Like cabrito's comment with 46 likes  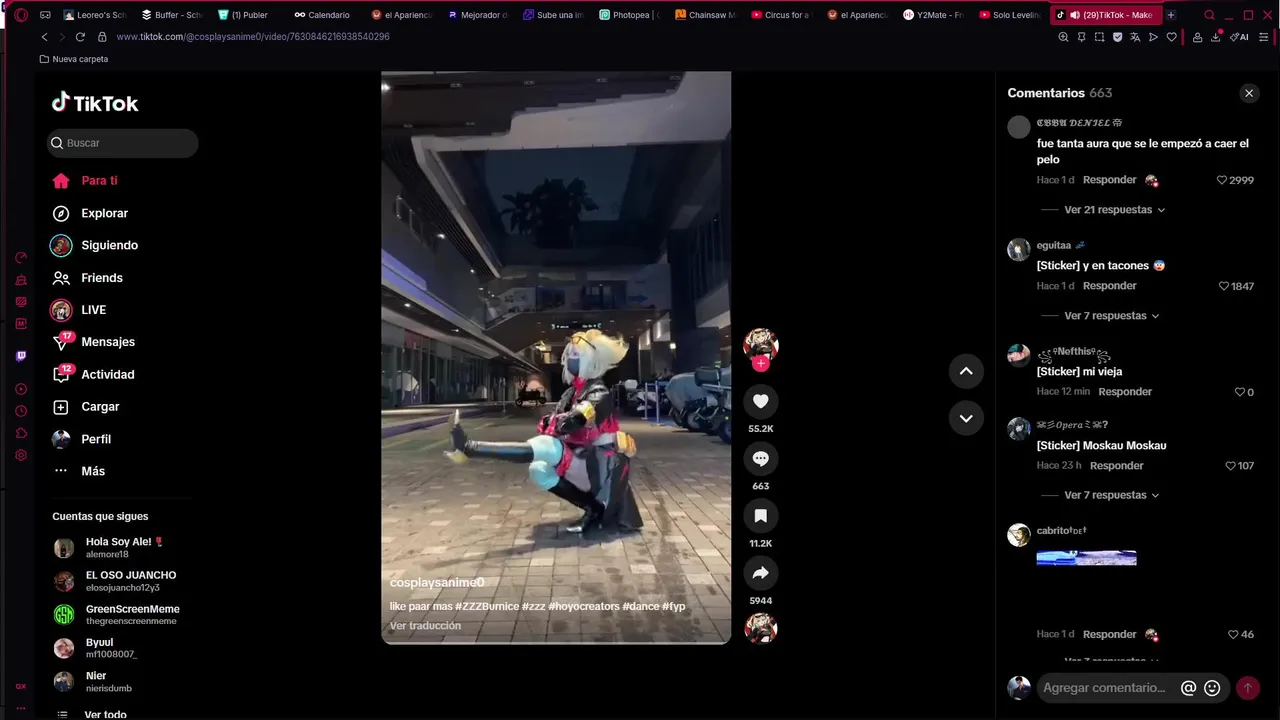pos(1233,634)
